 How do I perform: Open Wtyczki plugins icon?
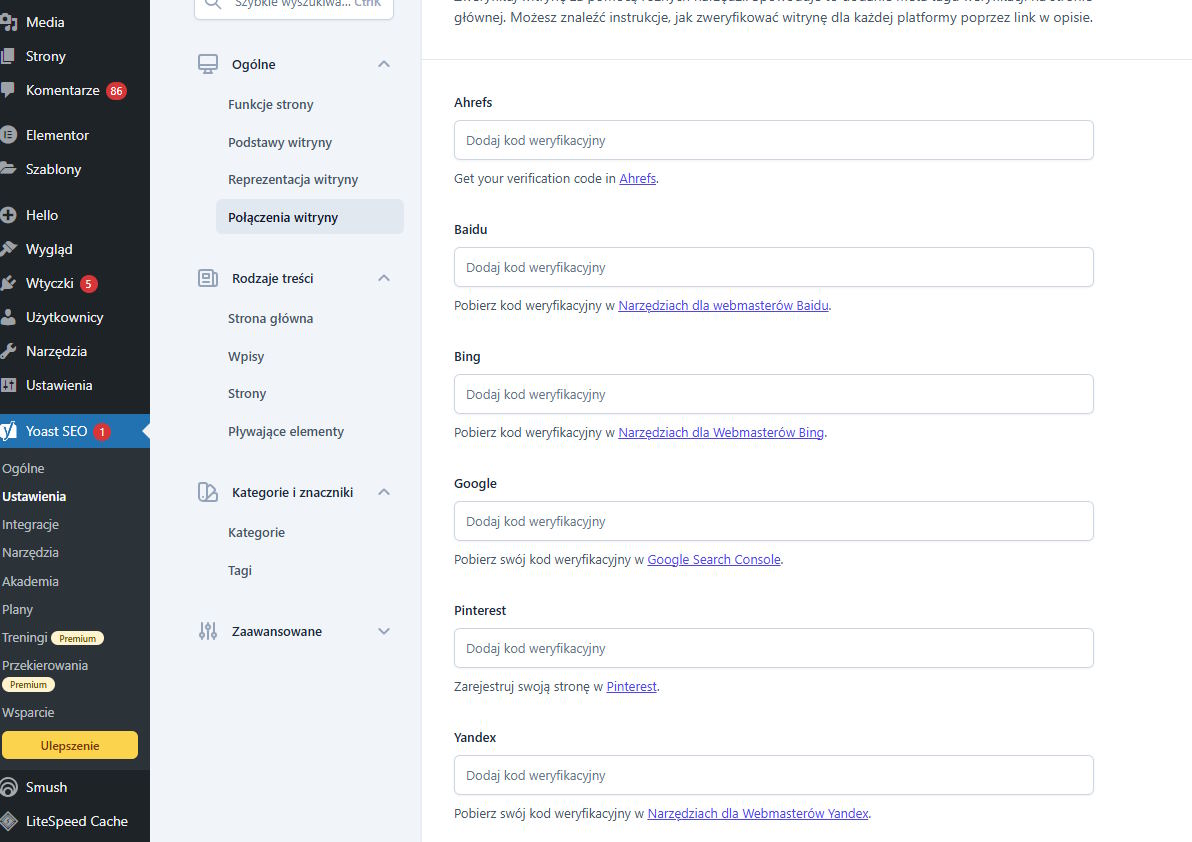[10, 282]
